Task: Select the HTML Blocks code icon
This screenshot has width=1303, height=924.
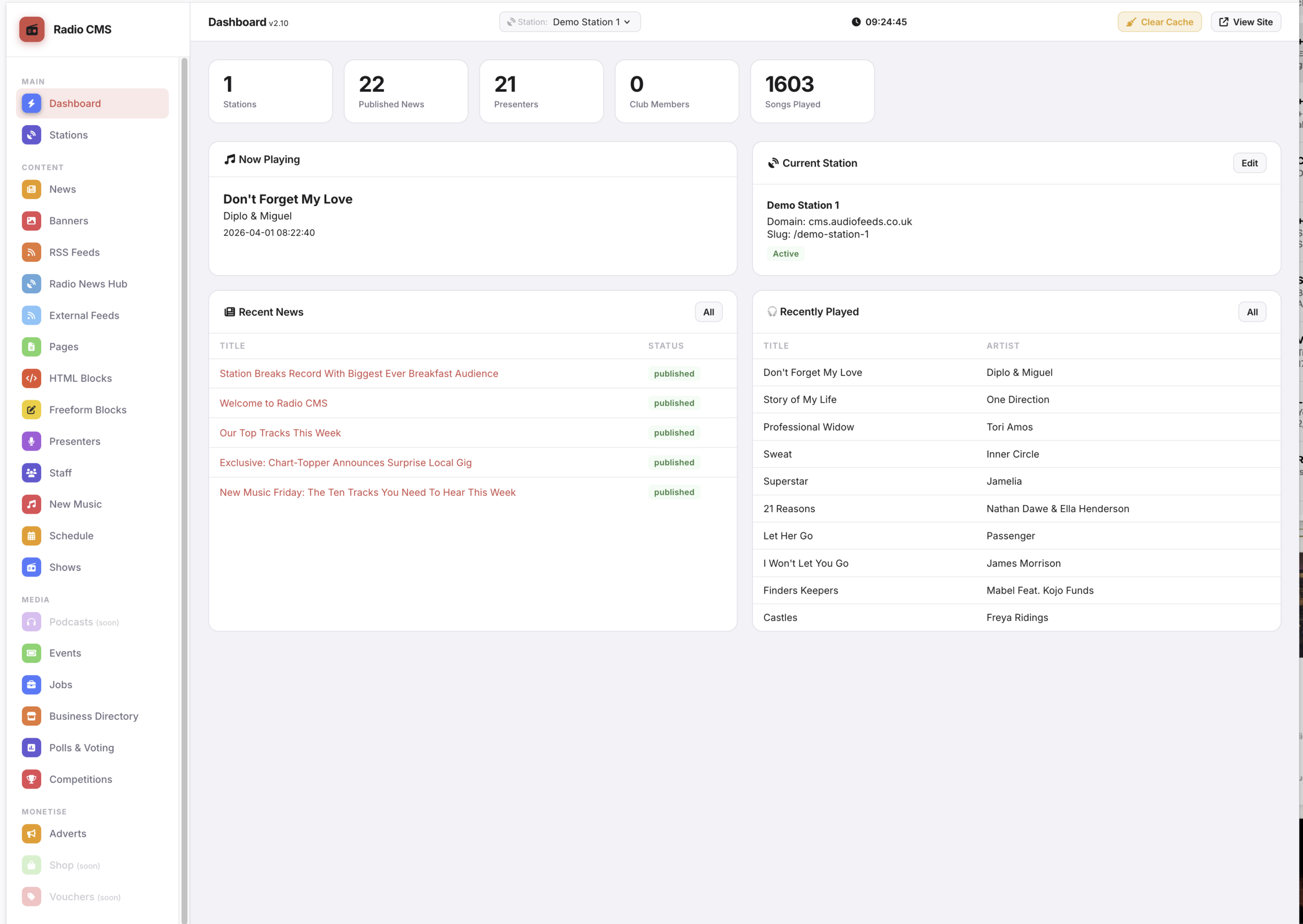Action: (31, 378)
